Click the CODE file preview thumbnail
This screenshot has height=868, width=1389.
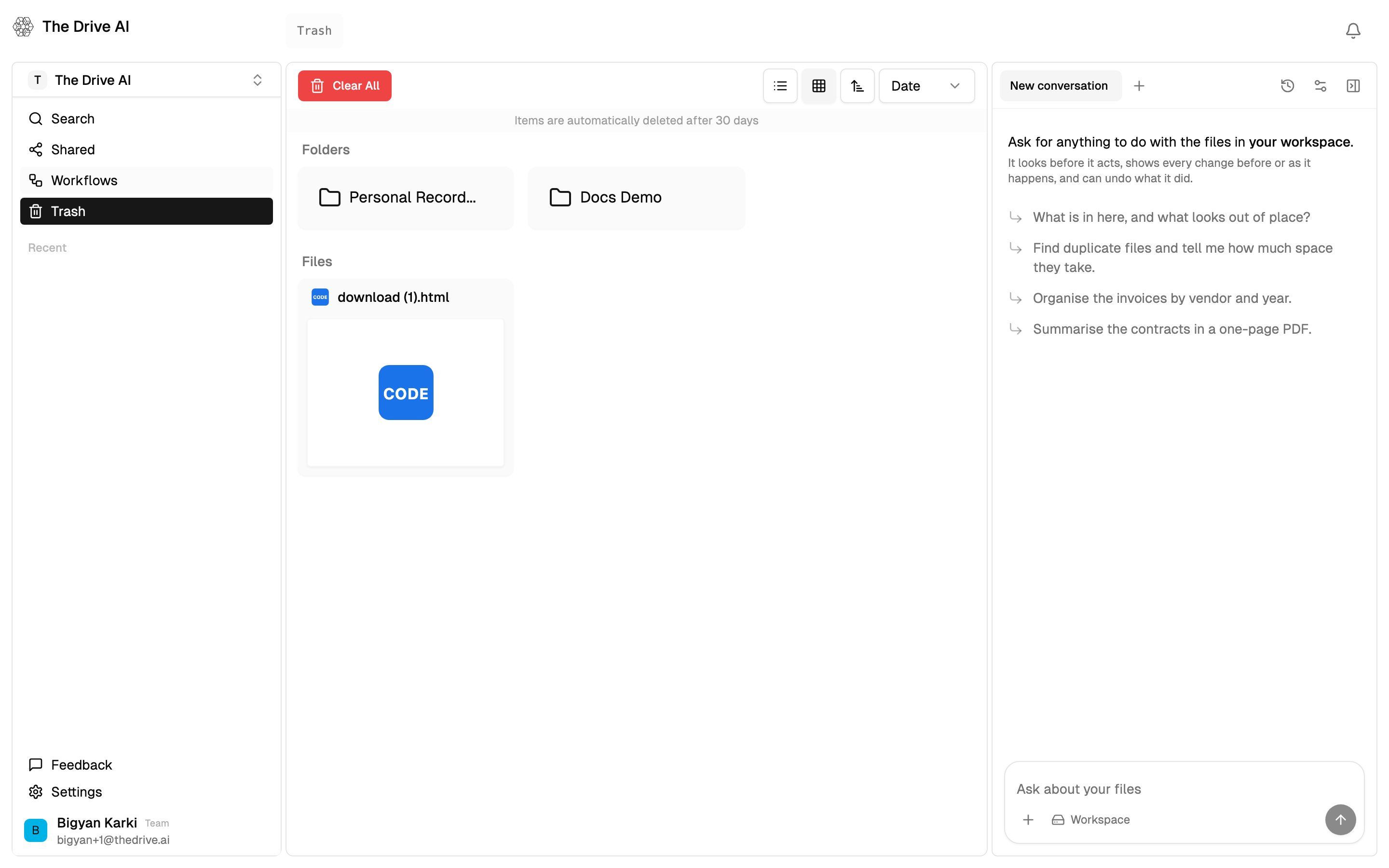[405, 393]
